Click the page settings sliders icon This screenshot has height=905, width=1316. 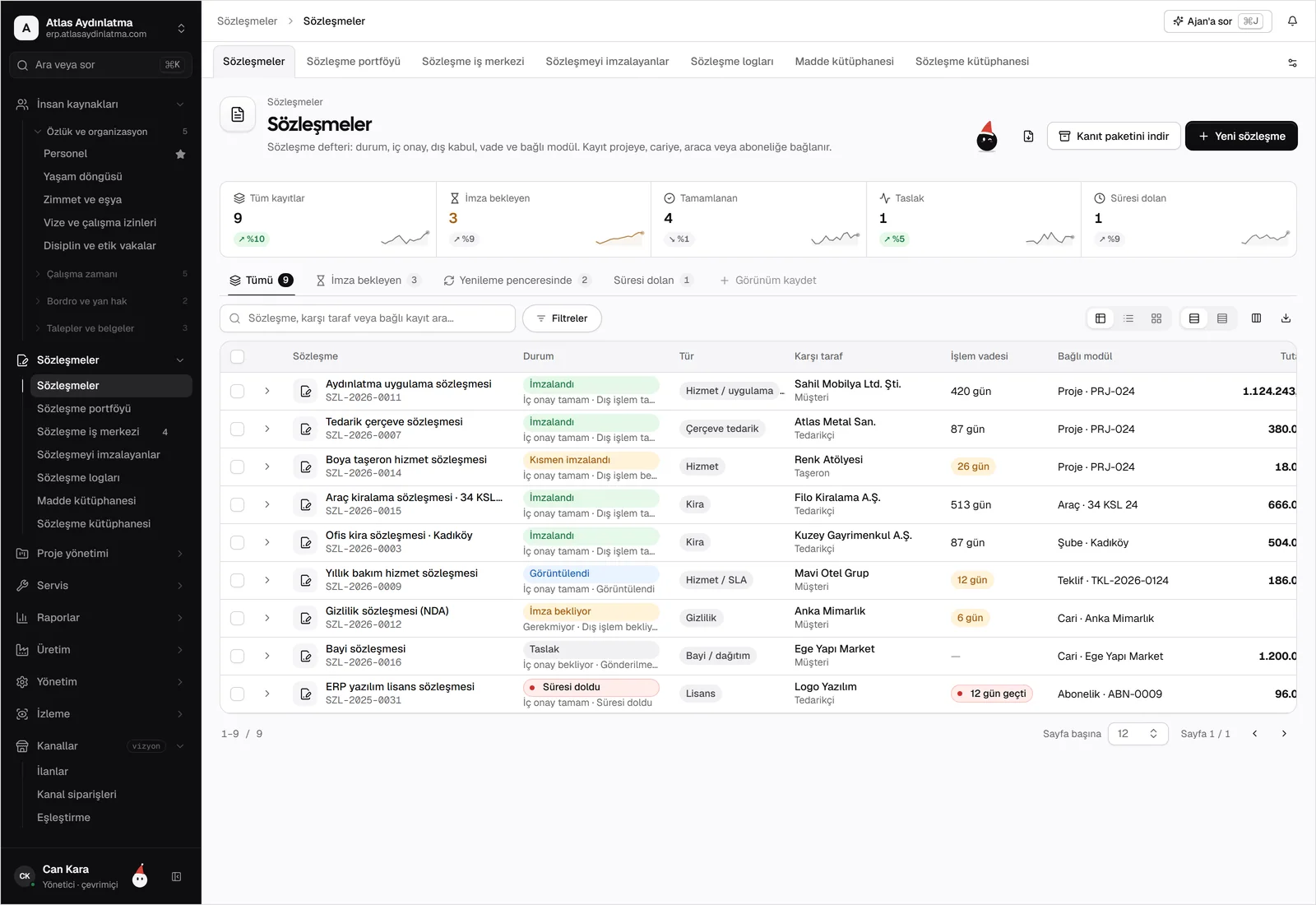click(x=1292, y=63)
